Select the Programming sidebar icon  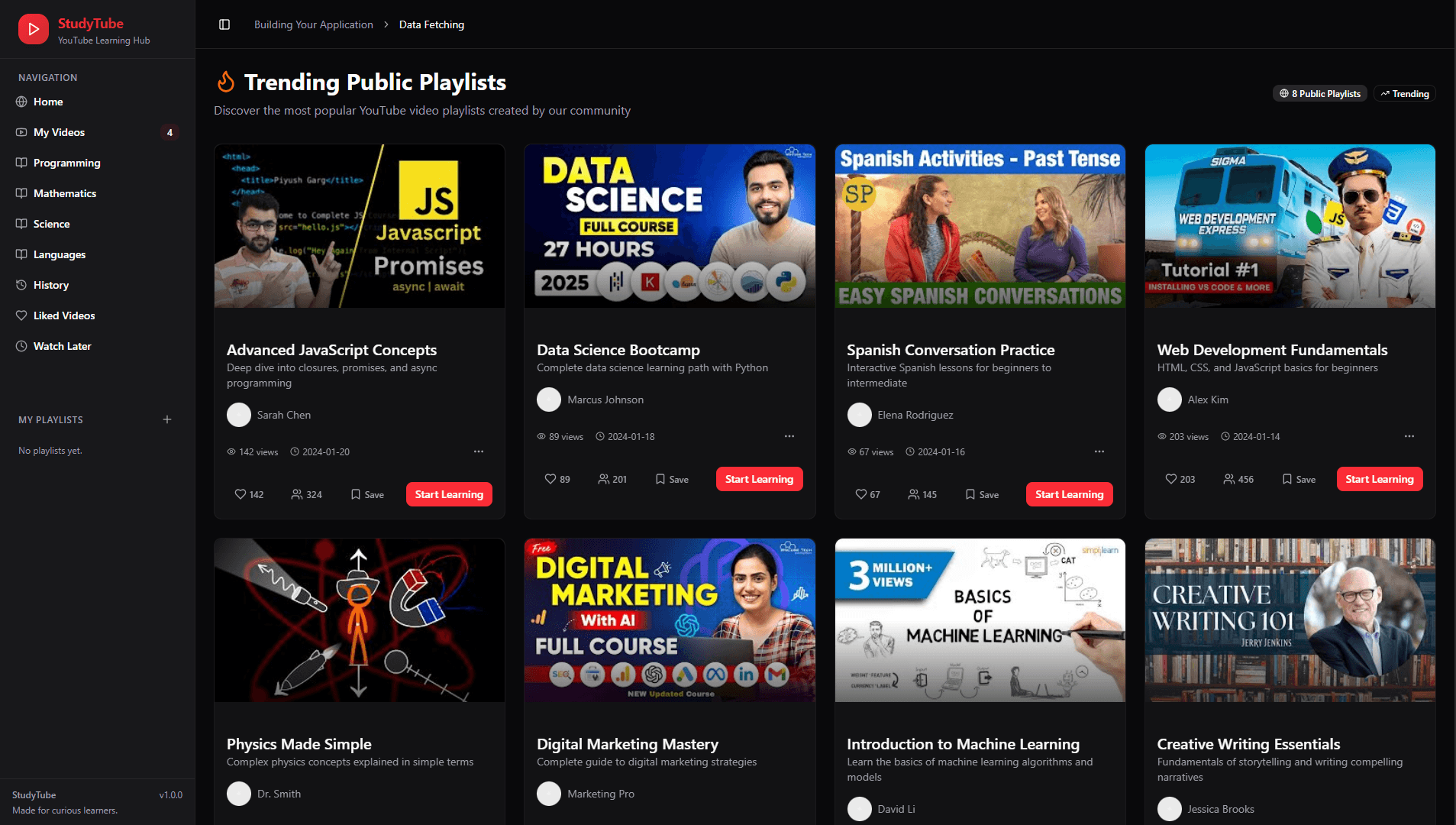pos(23,163)
